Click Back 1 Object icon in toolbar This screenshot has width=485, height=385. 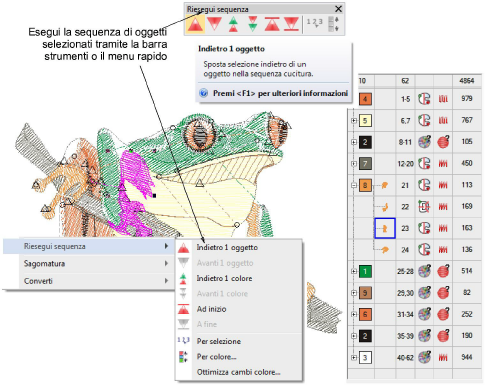pos(195,24)
